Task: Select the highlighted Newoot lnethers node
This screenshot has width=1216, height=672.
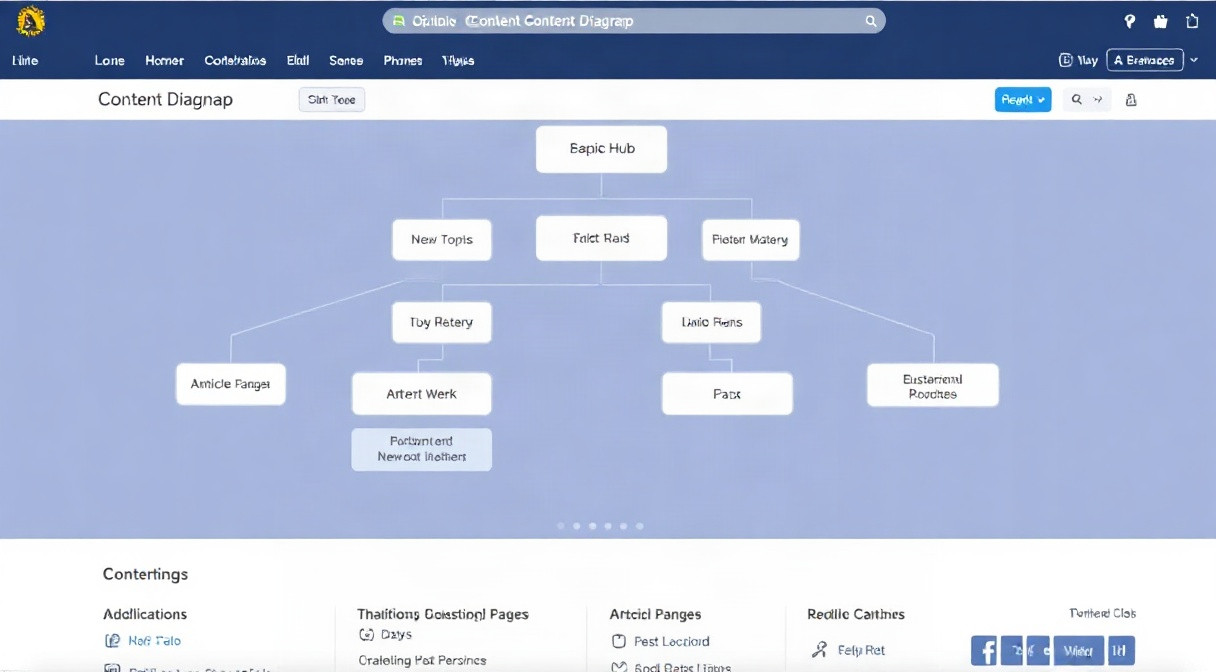Action: [x=422, y=449]
